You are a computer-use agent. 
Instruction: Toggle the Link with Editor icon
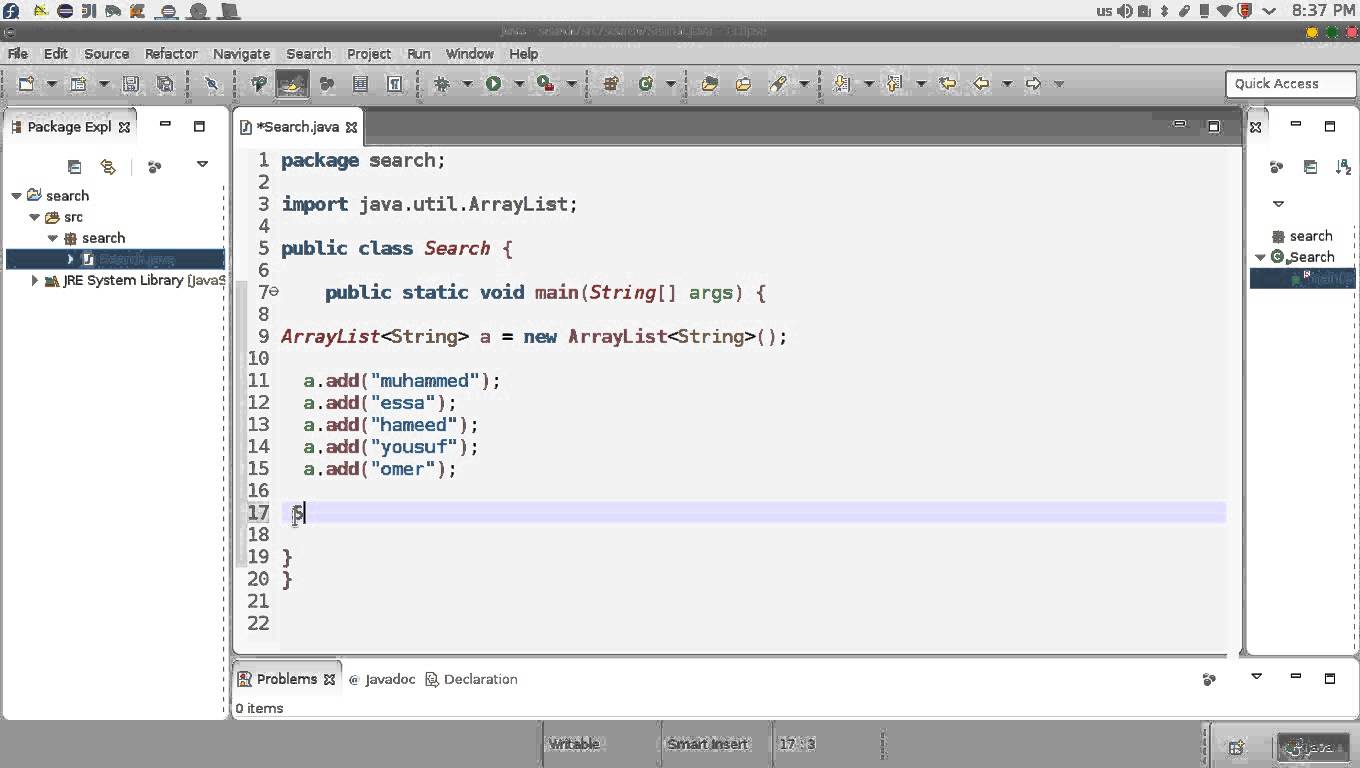point(108,167)
